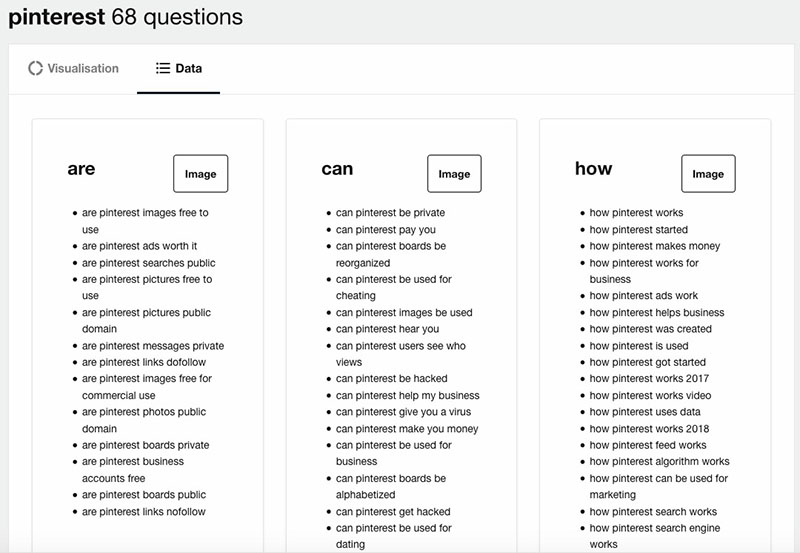This screenshot has width=800, height=553.
Task: Open "are pinterest boards private" item
Action: click(145, 445)
